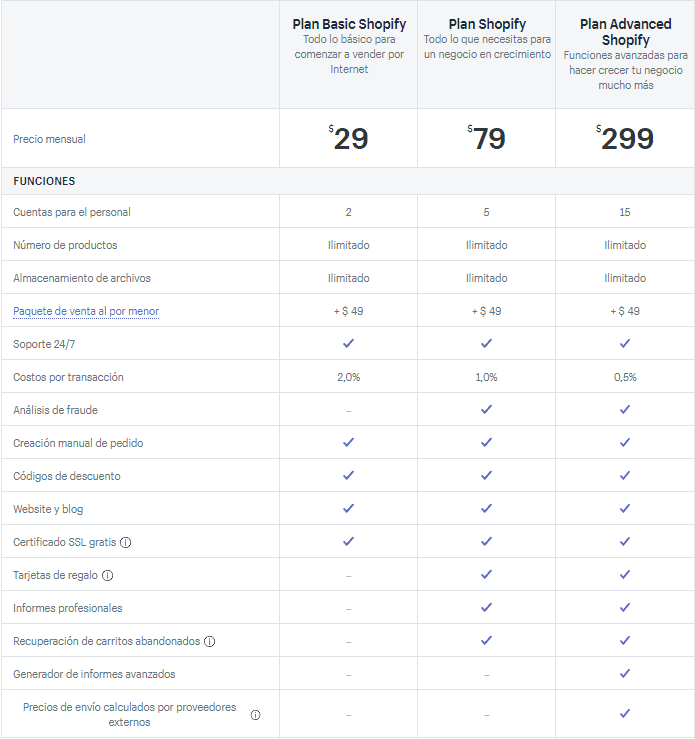Click Ilimitado for Almacenamiento de archivos in Advanced column
Screen dimensions: 695x739
pos(625,278)
